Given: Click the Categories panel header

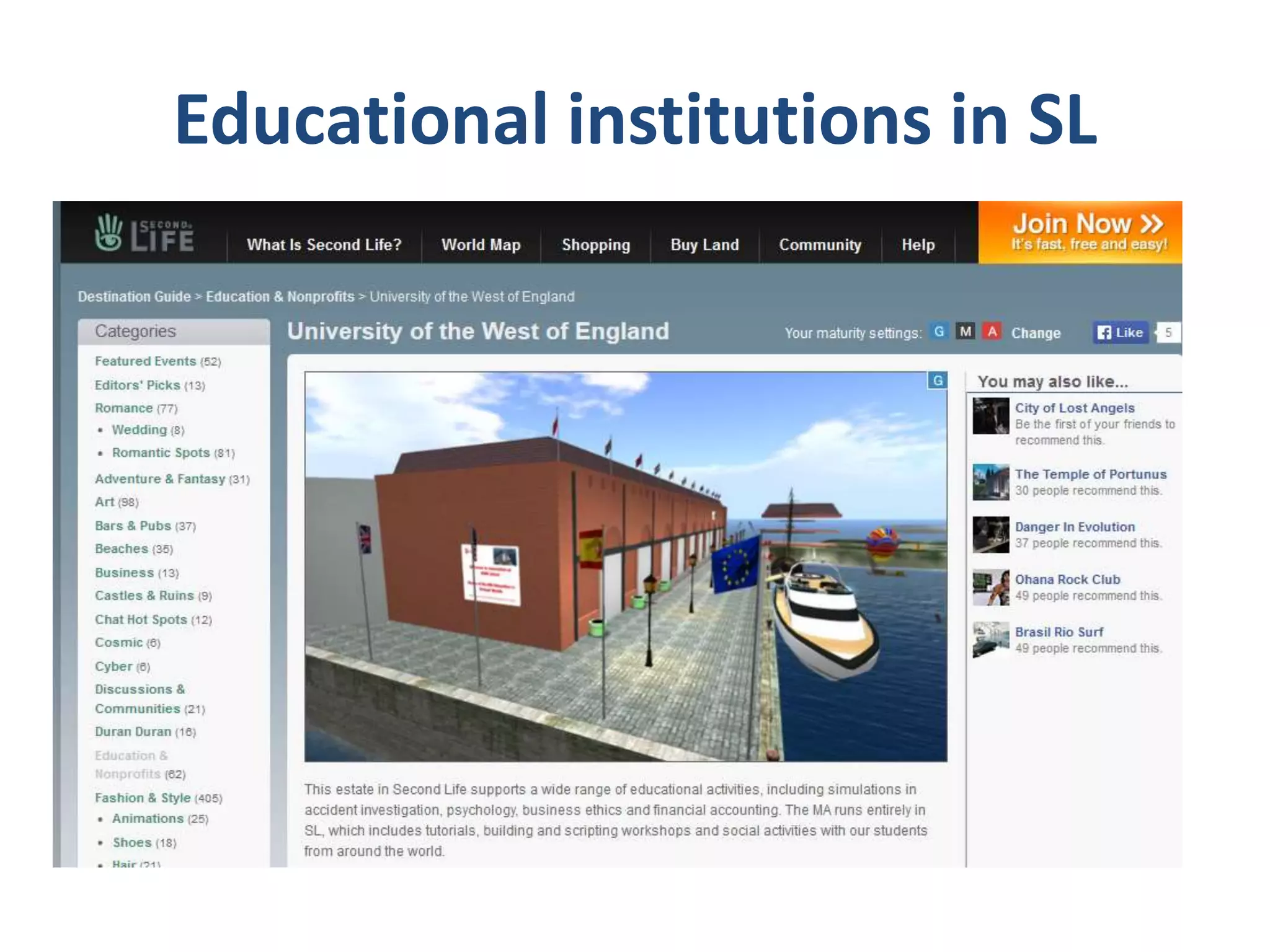Looking at the screenshot, I should pos(174,332).
